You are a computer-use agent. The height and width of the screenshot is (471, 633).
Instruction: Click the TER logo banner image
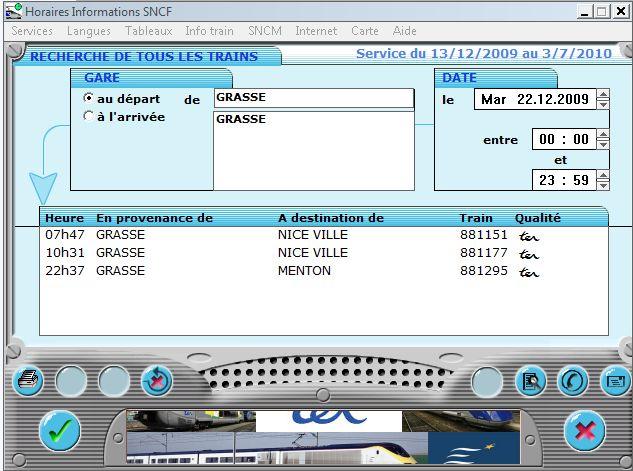329,421
